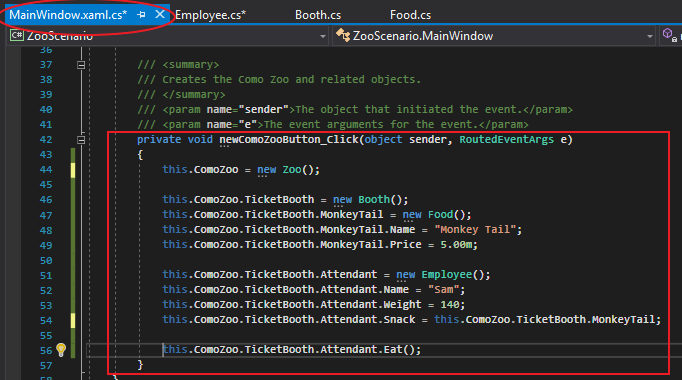682x380 pixels.
Task: Click the C# project icon beside ZooScenario
Action: pos(17,36)
